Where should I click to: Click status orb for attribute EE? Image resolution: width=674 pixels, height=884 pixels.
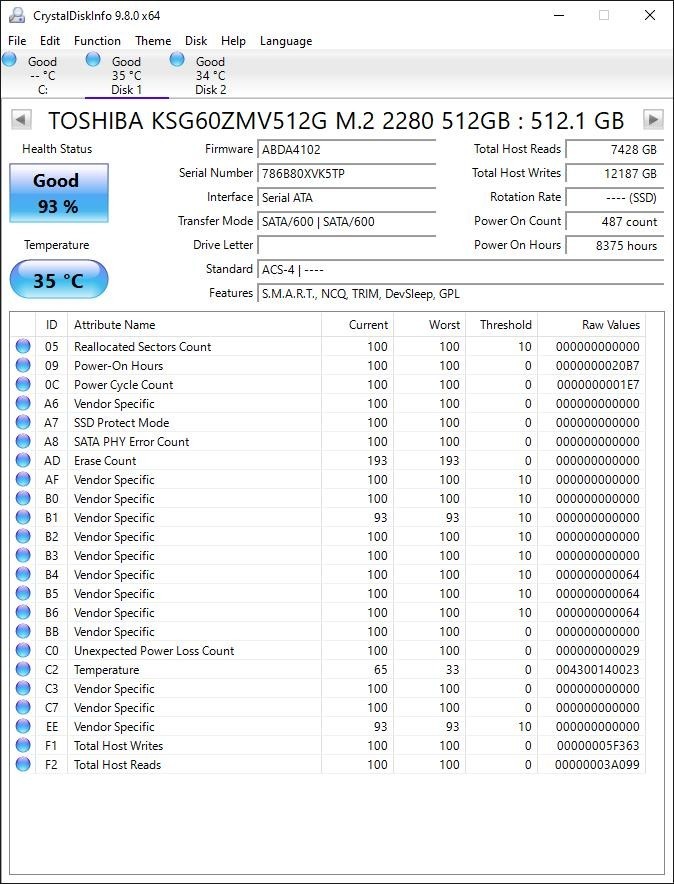pyautogui.click(x=23, y=727)
